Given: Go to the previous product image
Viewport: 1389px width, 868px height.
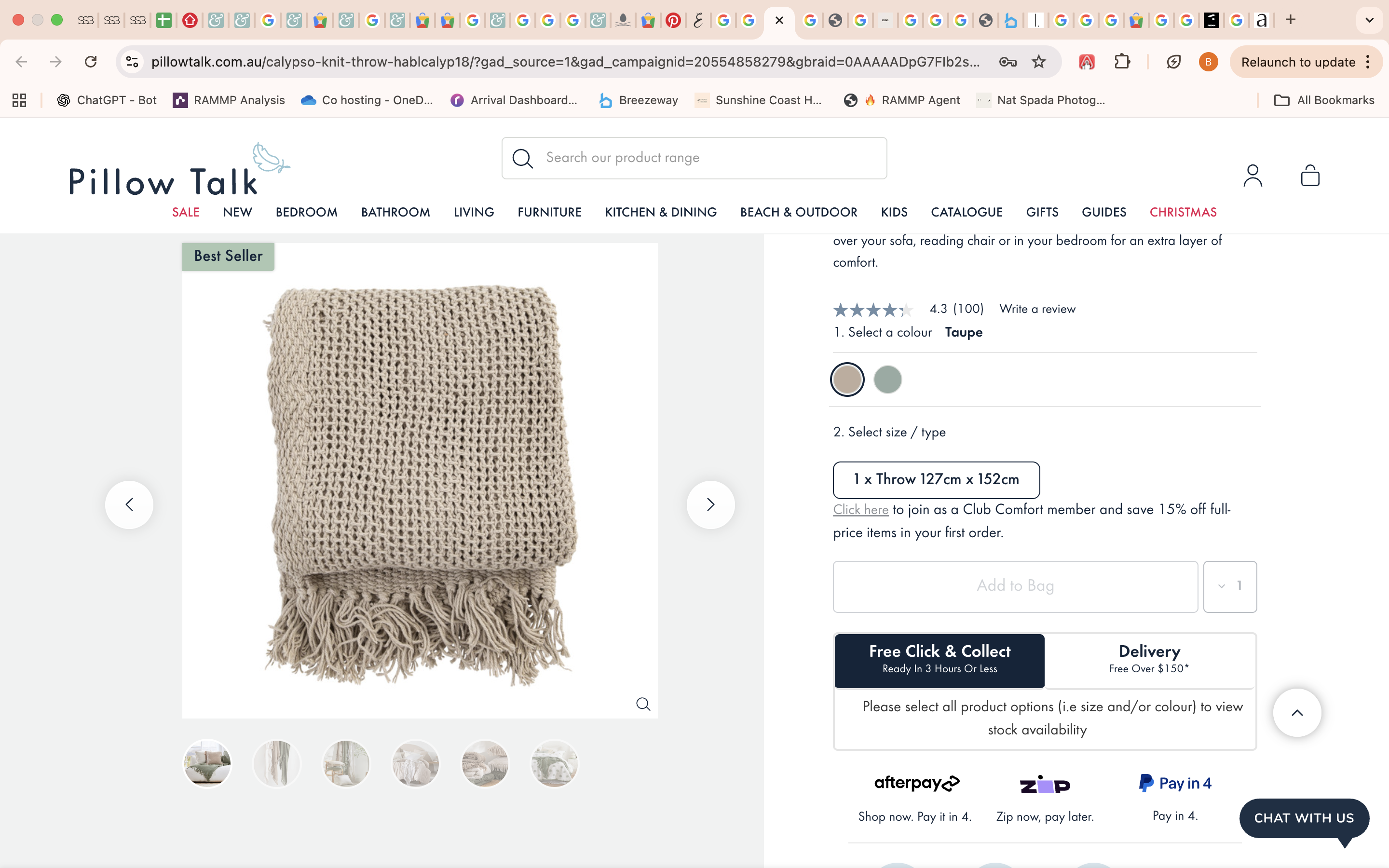Looking at the screenshot, I should [129, 504].
